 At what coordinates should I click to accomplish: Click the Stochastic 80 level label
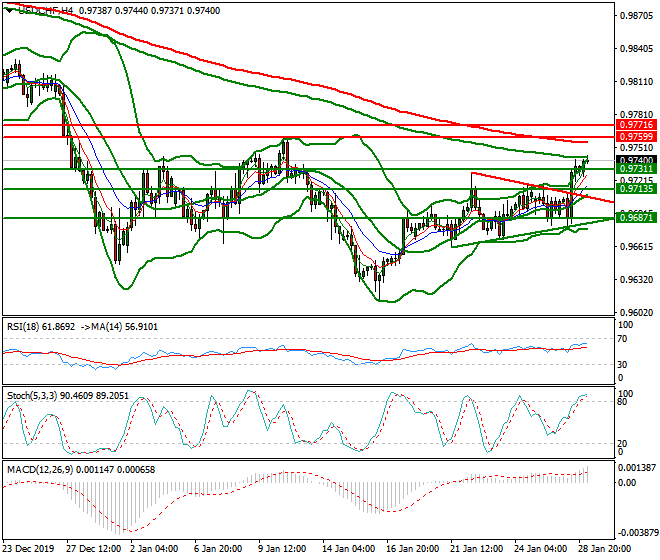click(x=623, y=402)
